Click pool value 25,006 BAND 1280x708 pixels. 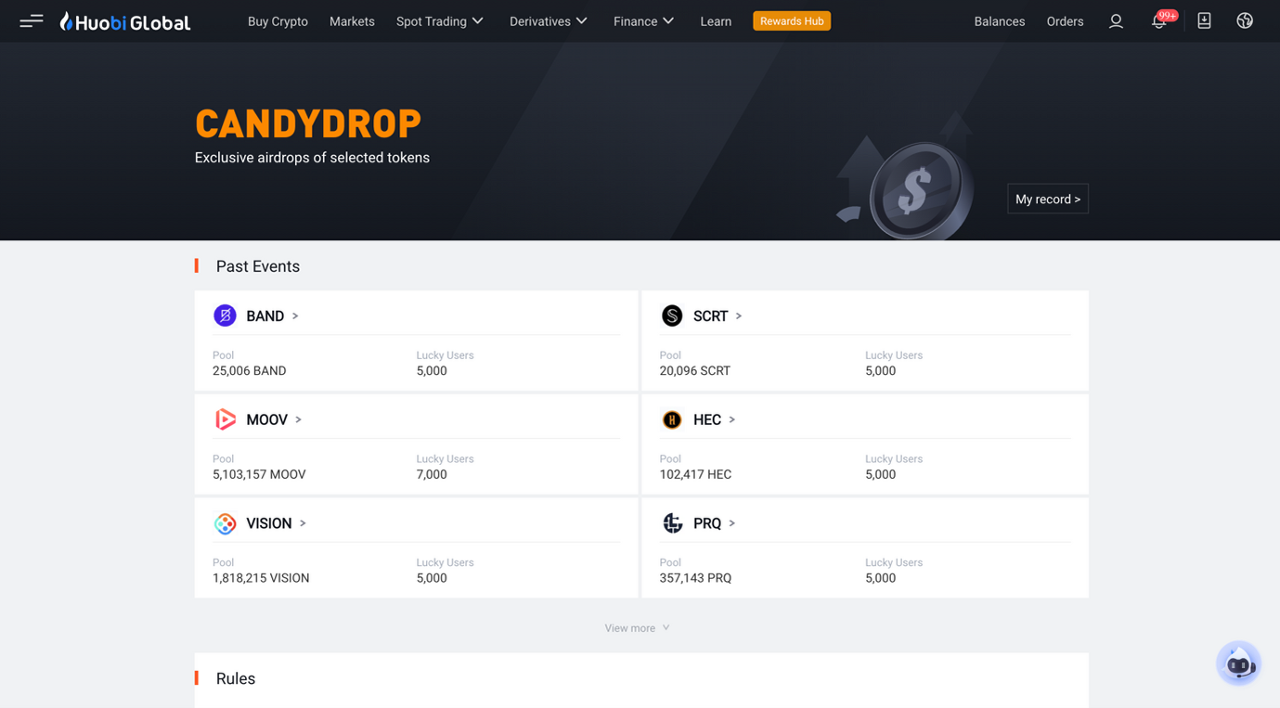click(x=249, y=370)
